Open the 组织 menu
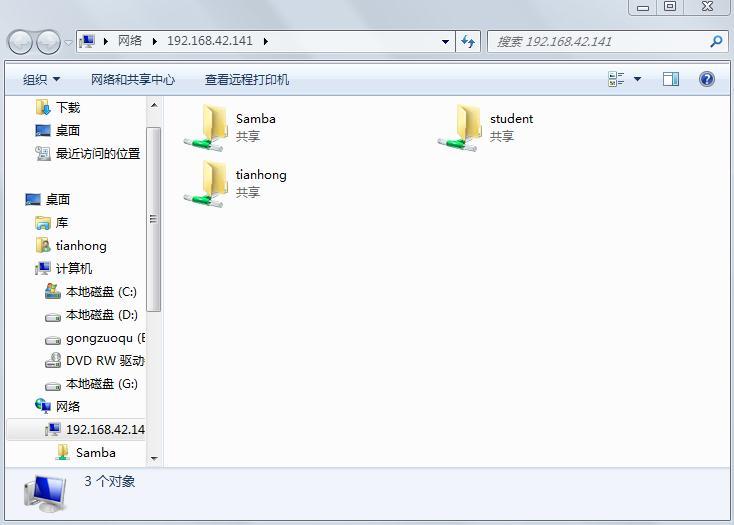 coord(41,80)
